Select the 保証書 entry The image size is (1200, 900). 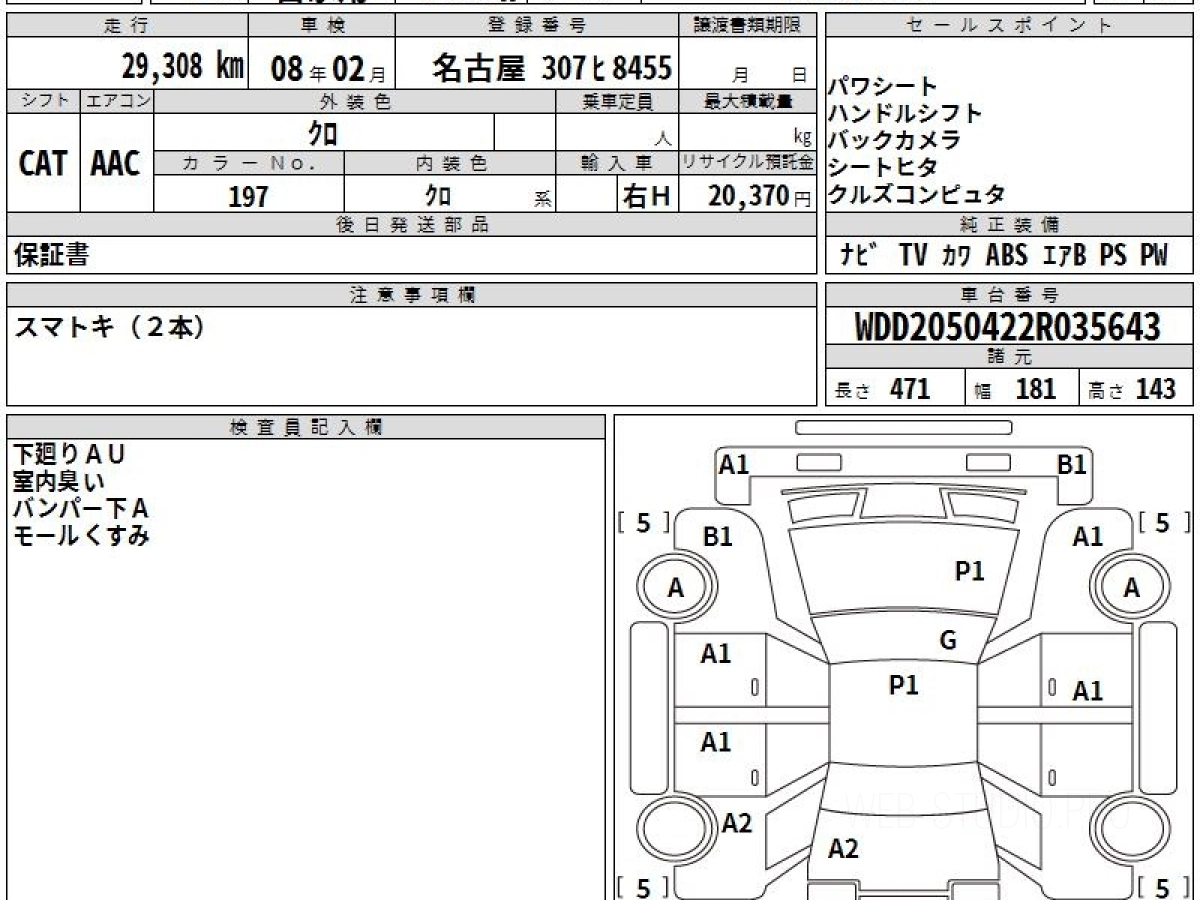(51, 256)
